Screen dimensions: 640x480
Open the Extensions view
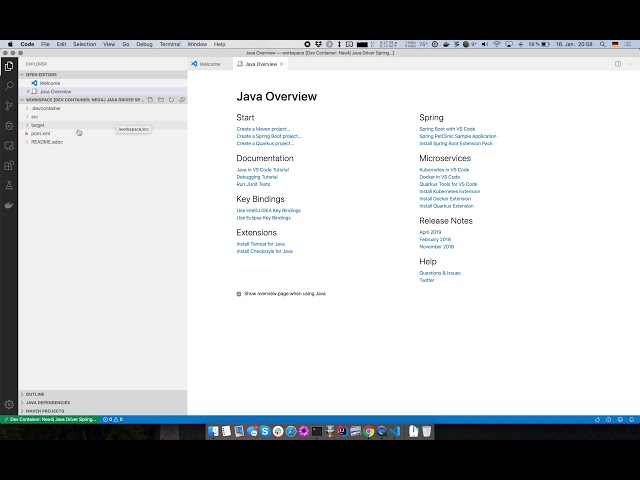click(9, 165)
